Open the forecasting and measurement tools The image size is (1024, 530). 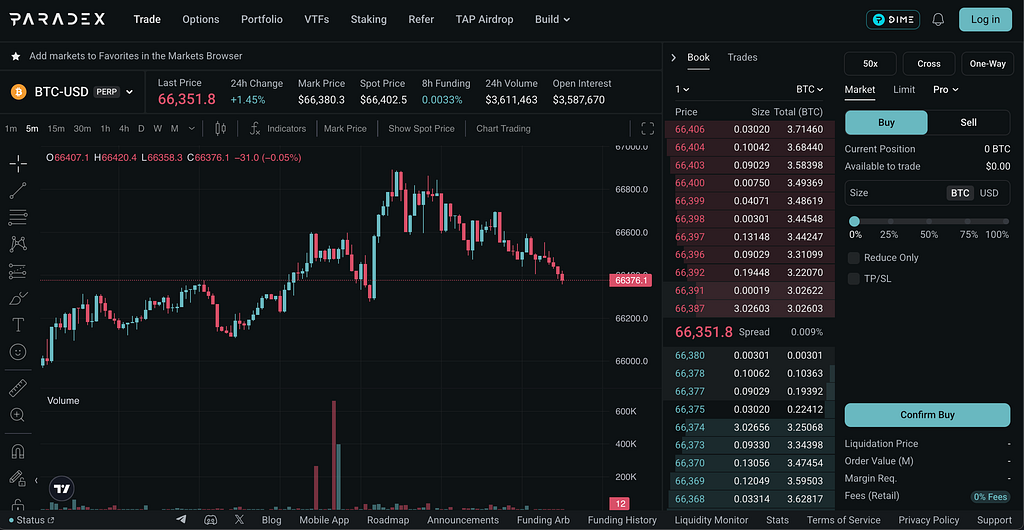18,271
